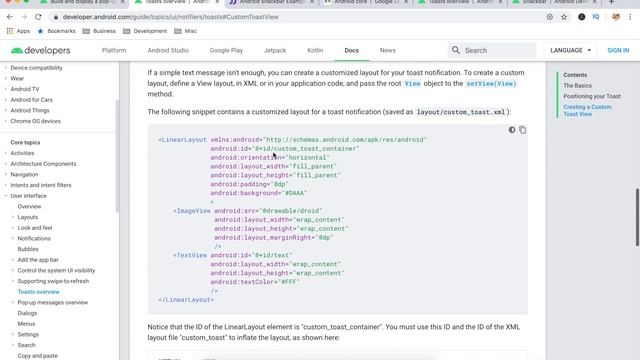Open Layouts in the sidebar
The height and width of the screenshot is (360, 640).
point(28,217)
